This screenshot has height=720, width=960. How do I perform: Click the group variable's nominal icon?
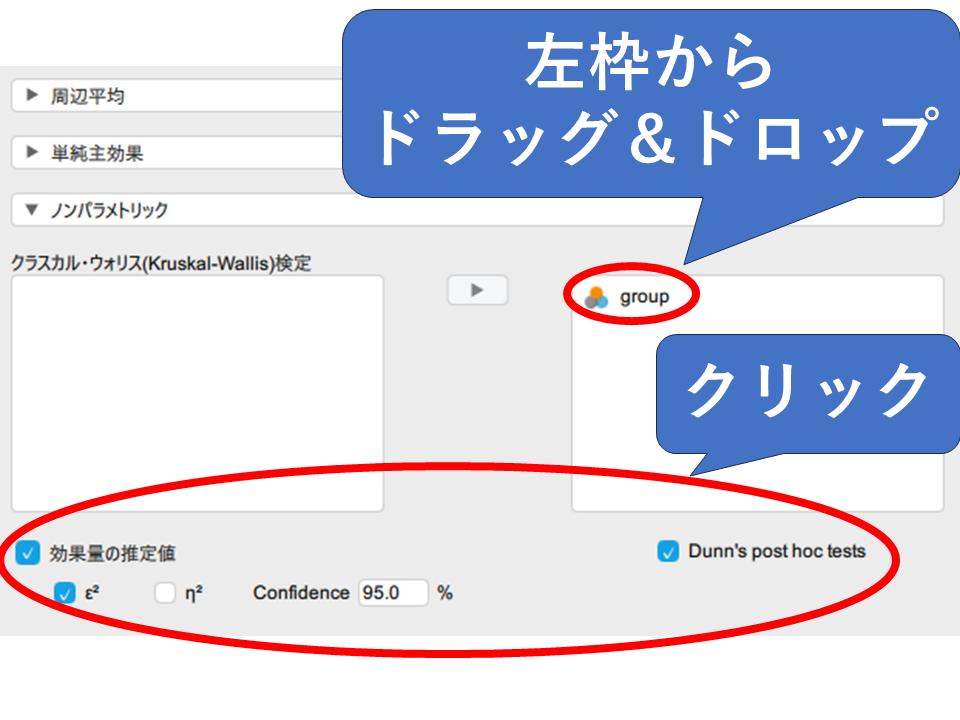pos(596,297)
